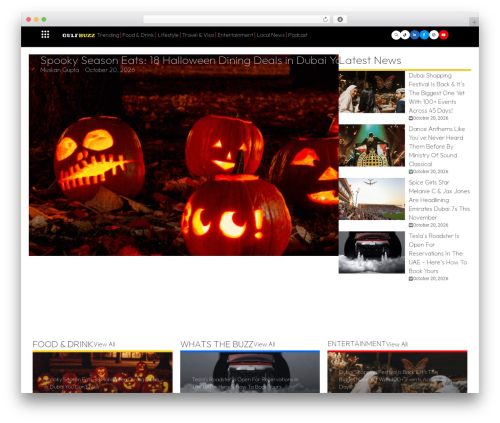Image resolution: width=500 pixels, height=423 pixels.
Task: Open the TikTok social icon
Action: [405, 35]
